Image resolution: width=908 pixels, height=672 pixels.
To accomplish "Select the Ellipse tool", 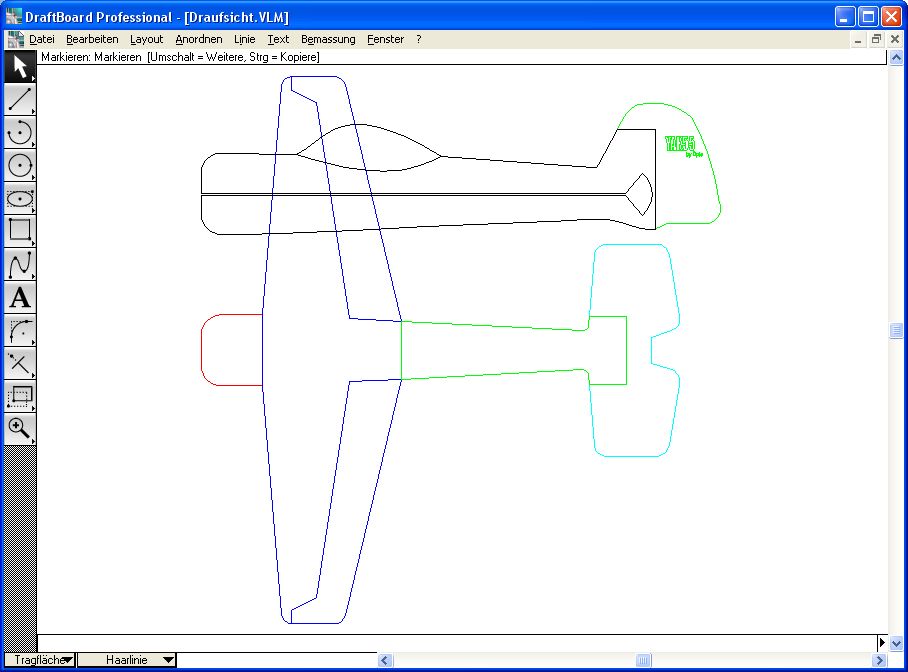I will (20, 199).
